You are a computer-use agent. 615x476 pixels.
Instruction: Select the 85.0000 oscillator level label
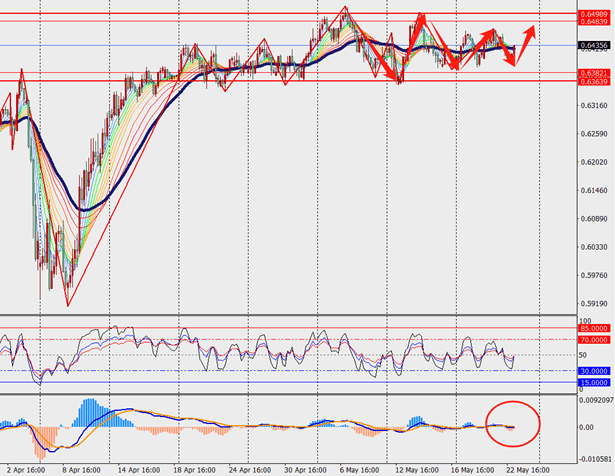pos(593,328)
